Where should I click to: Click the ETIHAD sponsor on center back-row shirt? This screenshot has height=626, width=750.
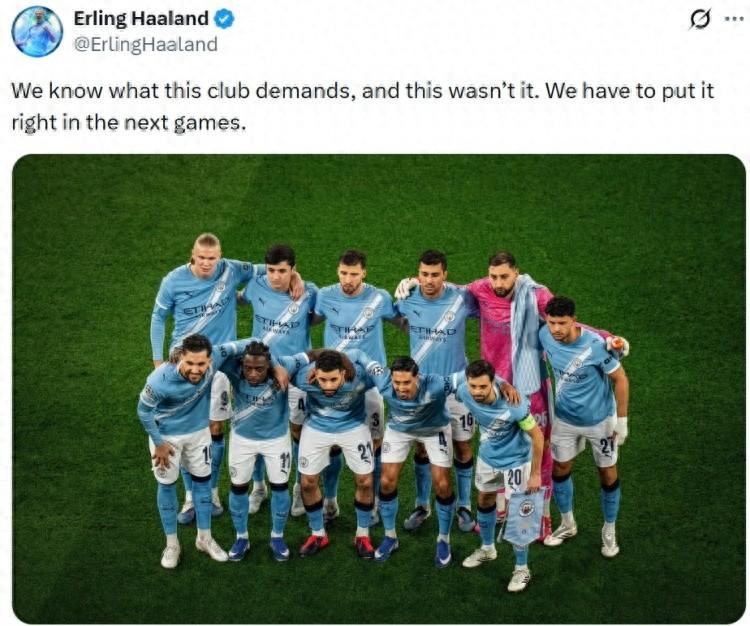[354, 329]
